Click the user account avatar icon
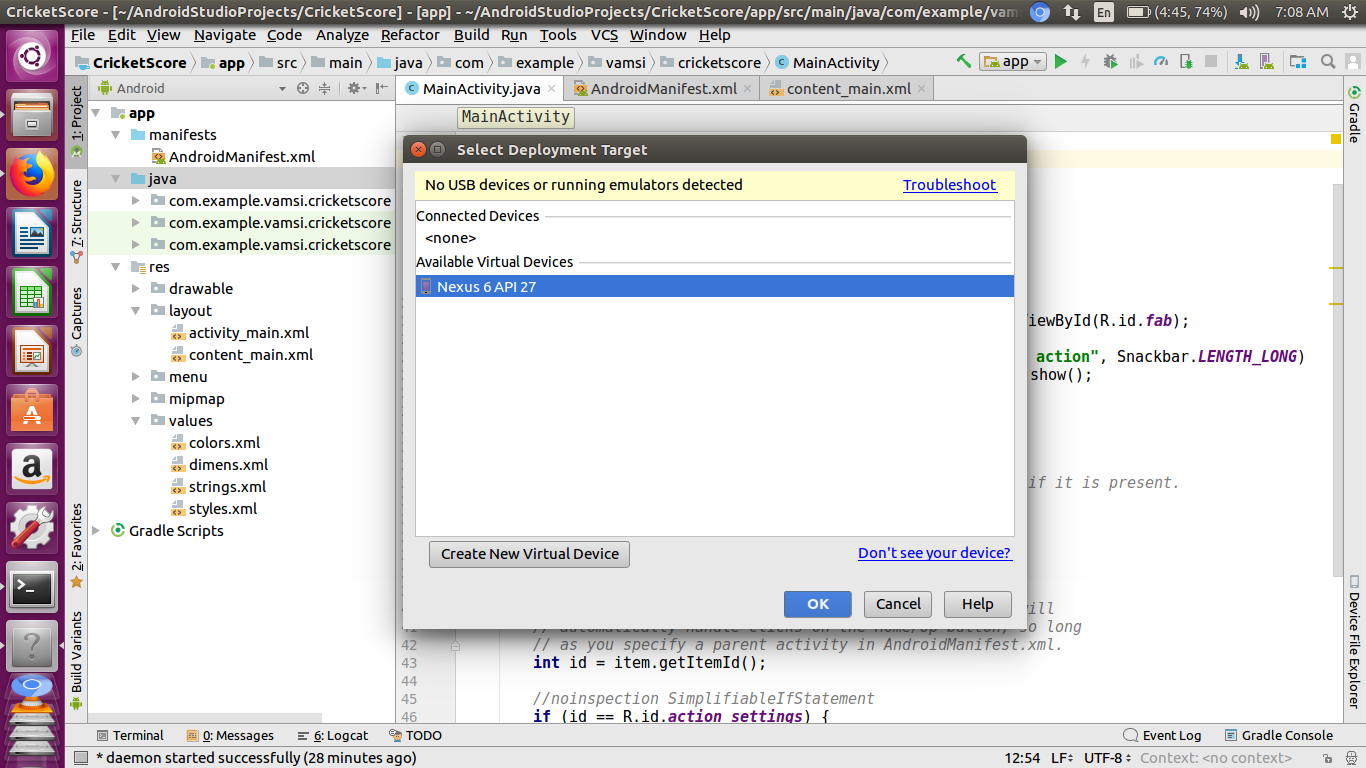Viewport: 1366px width, 768px height. (1353, 61)
